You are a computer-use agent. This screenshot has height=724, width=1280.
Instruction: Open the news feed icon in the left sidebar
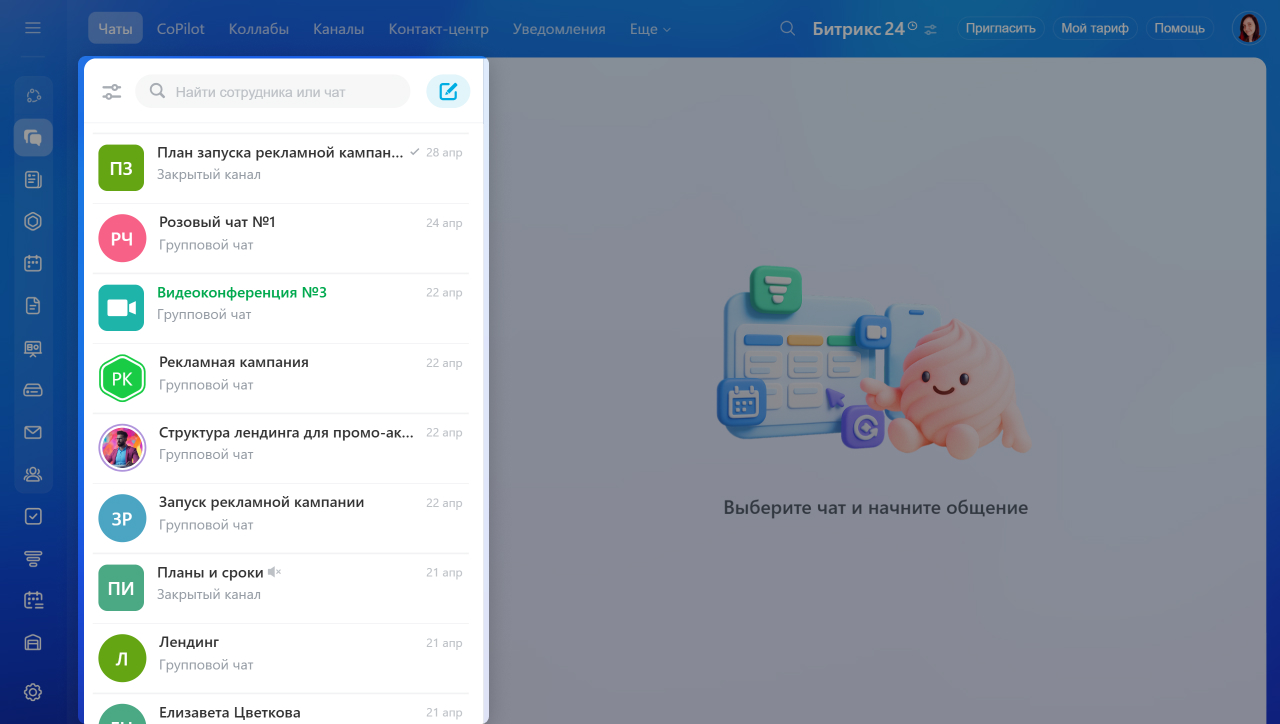click(33, 180)
